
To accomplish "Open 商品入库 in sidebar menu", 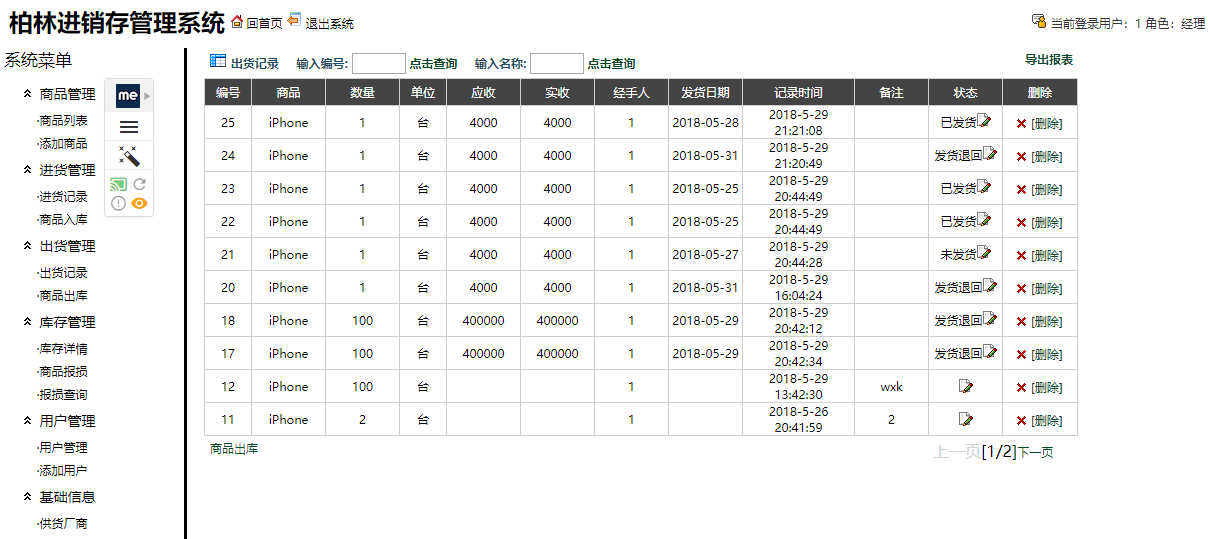I will (x=63, y=219).
